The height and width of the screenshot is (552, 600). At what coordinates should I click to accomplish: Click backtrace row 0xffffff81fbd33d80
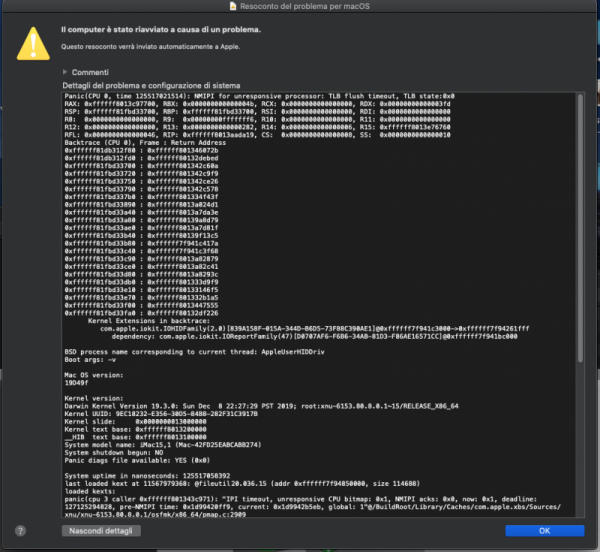coord(142,274)
